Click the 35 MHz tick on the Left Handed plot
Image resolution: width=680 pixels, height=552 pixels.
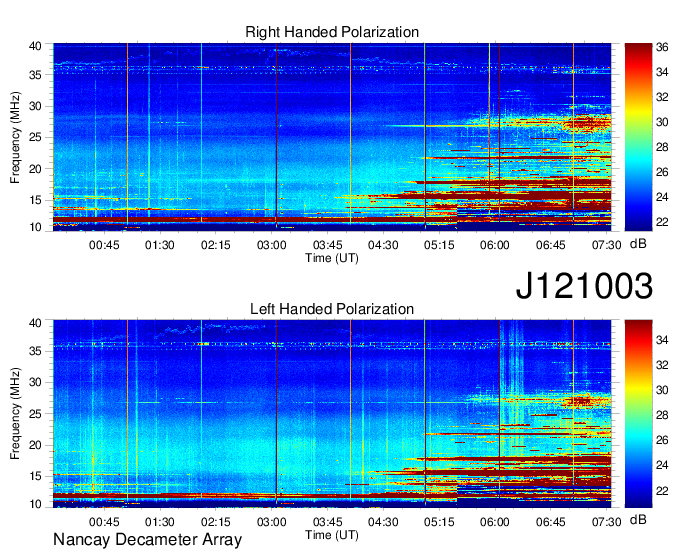[x=35, y=351]
